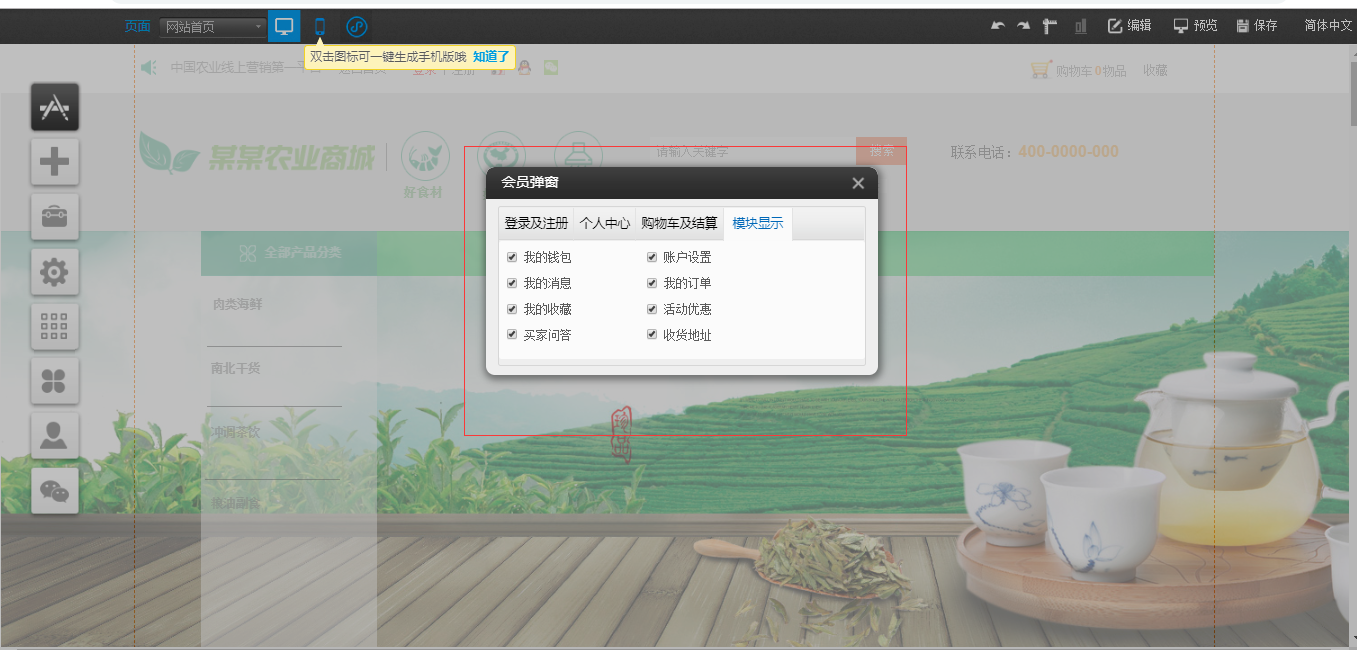This screenshot has height=650, width=1357.
Task: Uncheck the 我的钱包 checkbox
Action: point(512,258)
